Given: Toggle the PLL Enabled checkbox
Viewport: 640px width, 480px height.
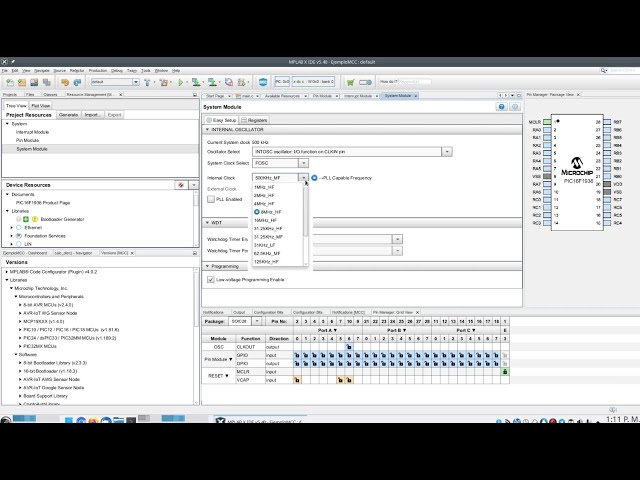Looking at the screenshot, I should [x=211, y=199].
